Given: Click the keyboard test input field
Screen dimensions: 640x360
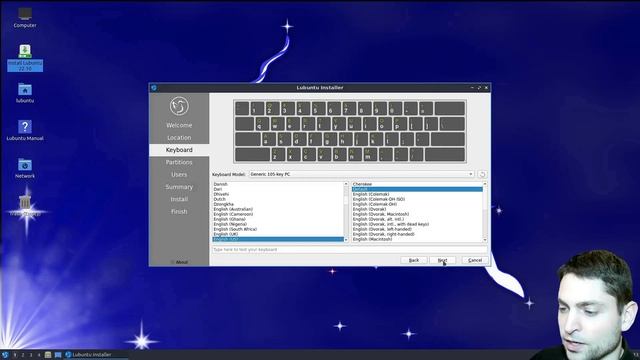Looking at the screenshot, I should pyautogui.click(x=349, y=249).
